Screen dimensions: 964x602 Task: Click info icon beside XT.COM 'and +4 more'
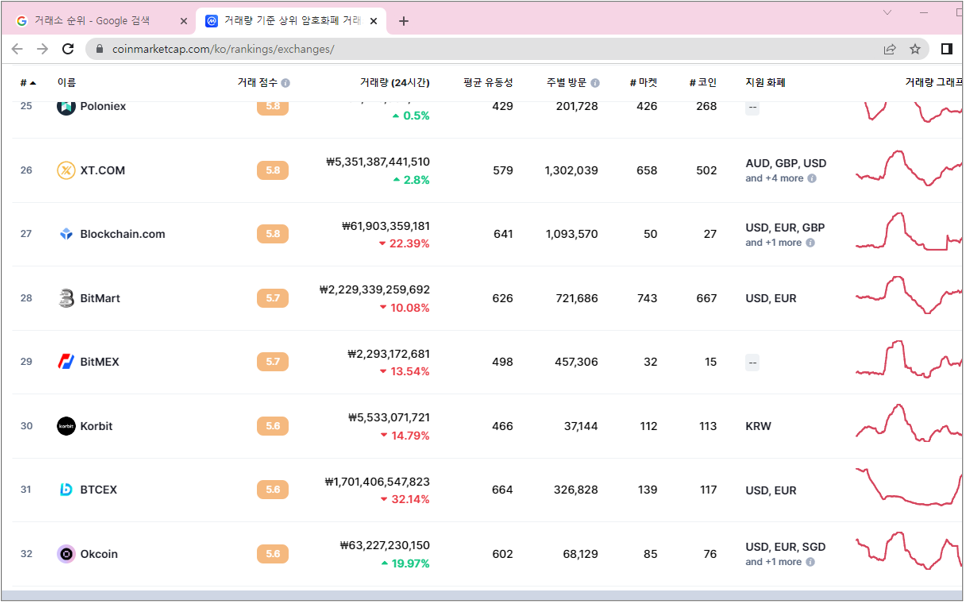(812, 178)
